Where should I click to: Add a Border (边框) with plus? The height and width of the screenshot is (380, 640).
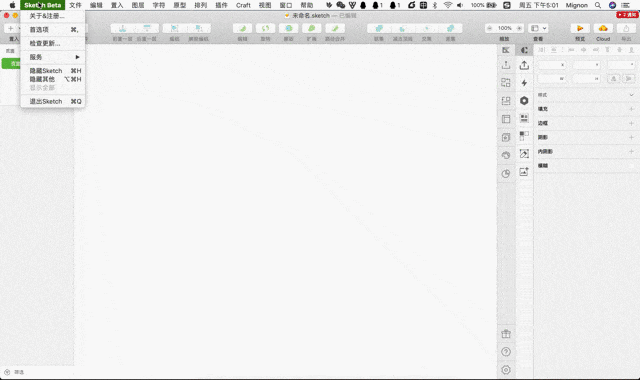(x=631, y=123)
